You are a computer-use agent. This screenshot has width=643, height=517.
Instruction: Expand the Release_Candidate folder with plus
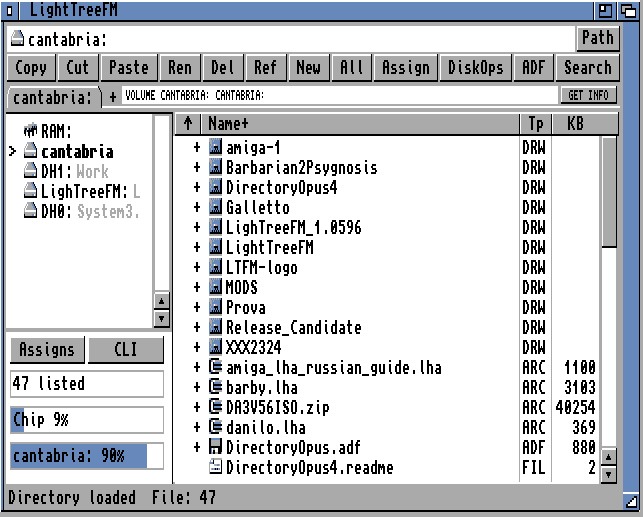tap(197, 328)
